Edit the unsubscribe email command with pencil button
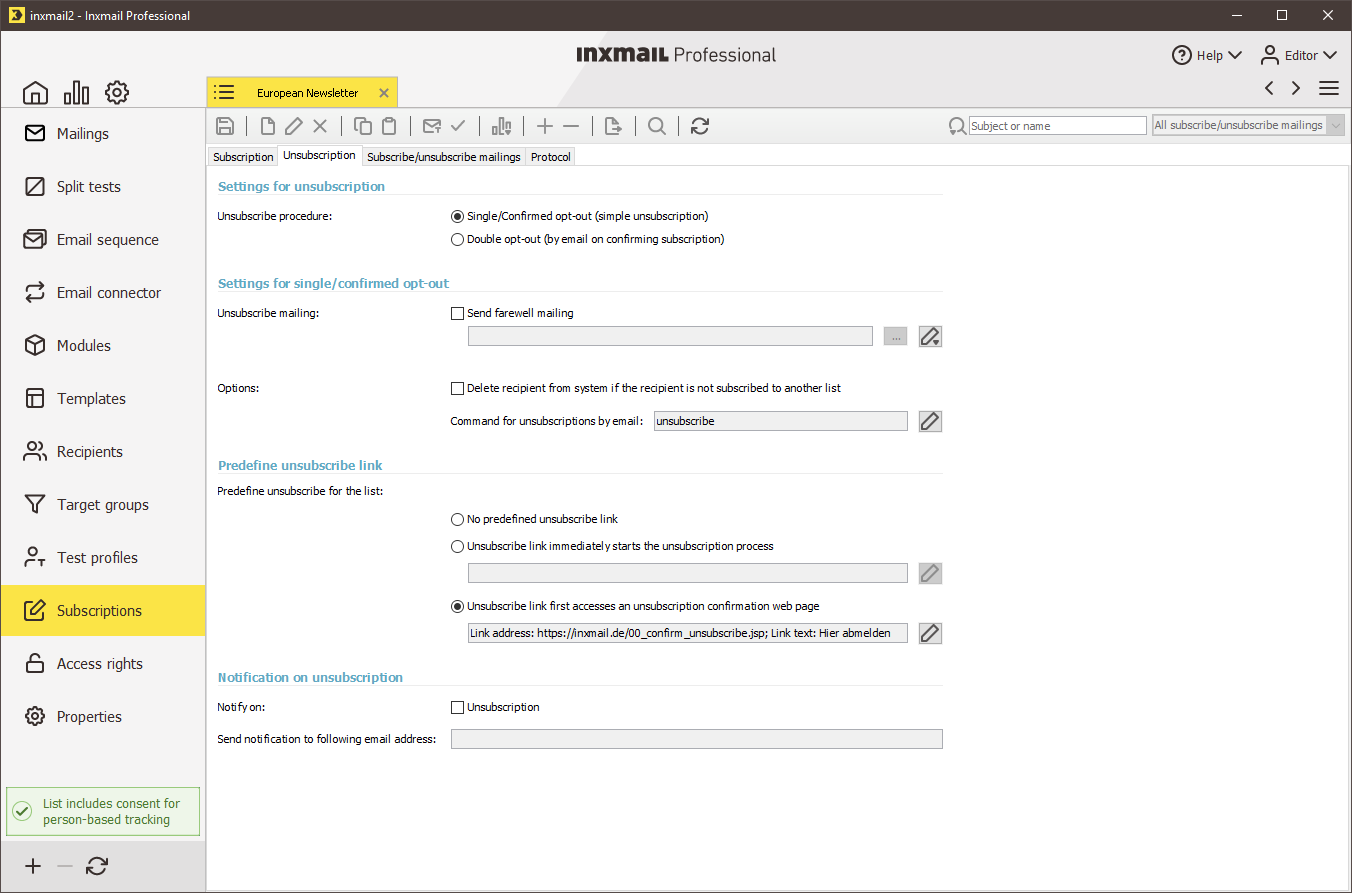 pyautogui.click(x=930, y=421)
